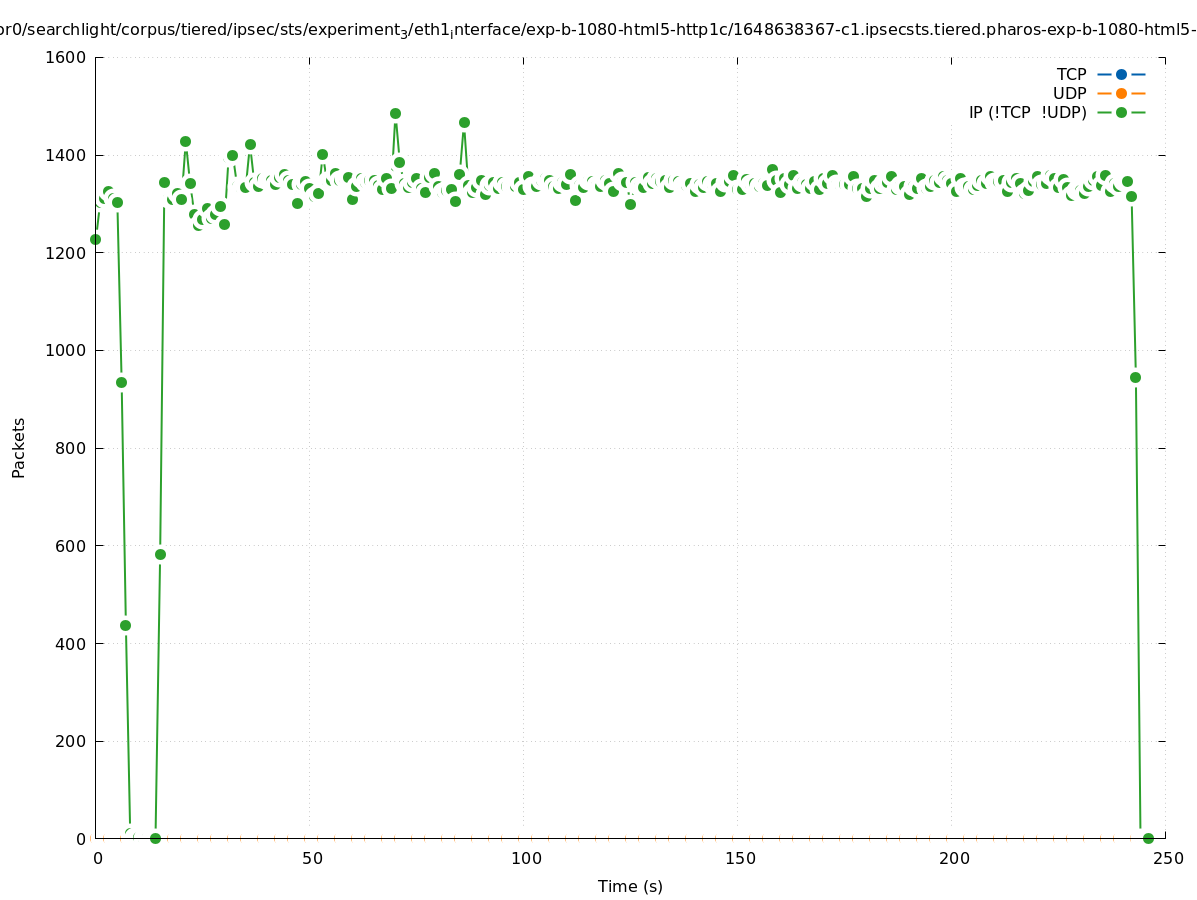
Task: Click the orange UDP legend marker
Action: coord(1121,93)
